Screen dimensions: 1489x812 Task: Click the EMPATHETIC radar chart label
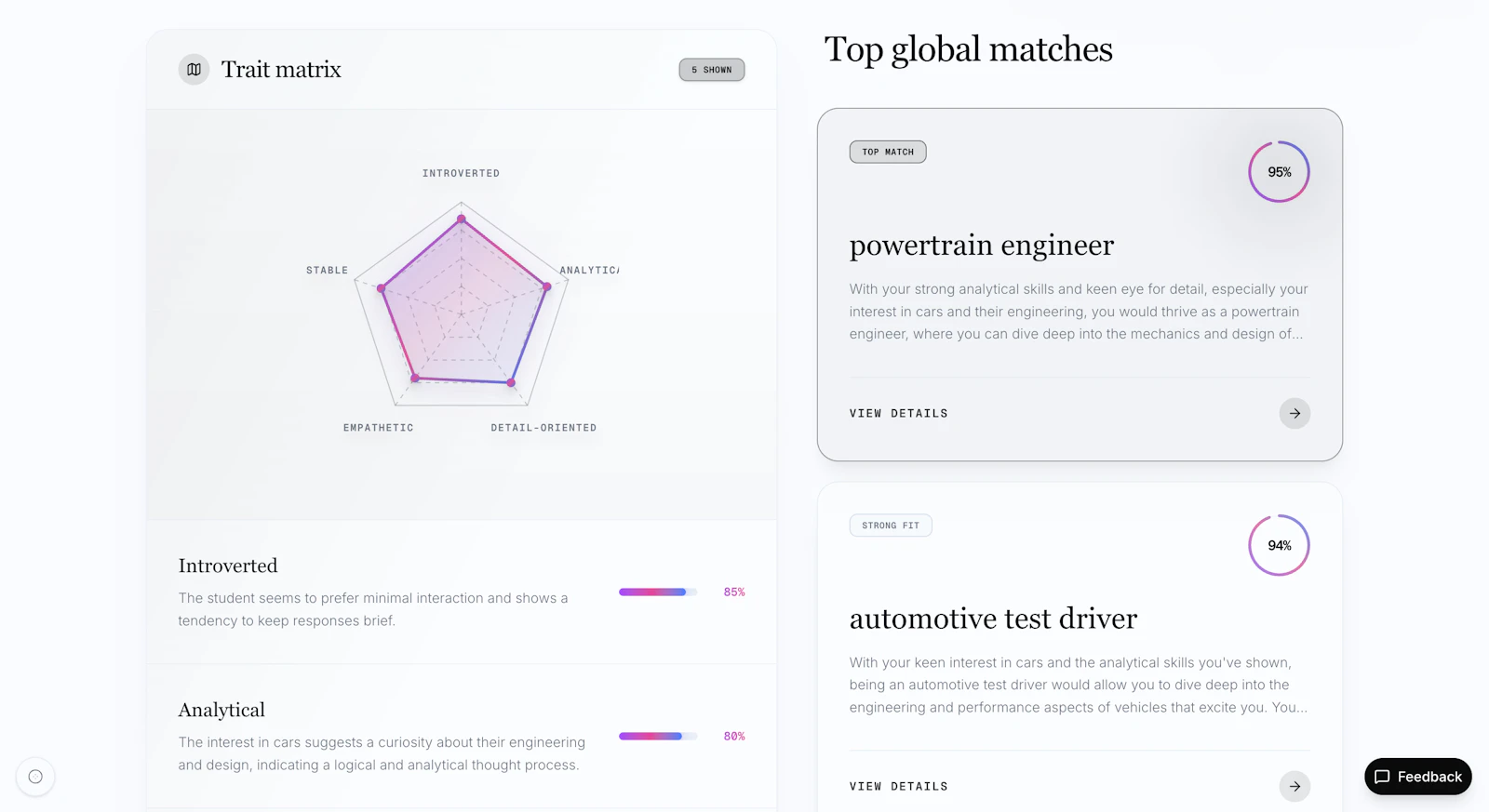pyautogui.click(x=378, y=428)
